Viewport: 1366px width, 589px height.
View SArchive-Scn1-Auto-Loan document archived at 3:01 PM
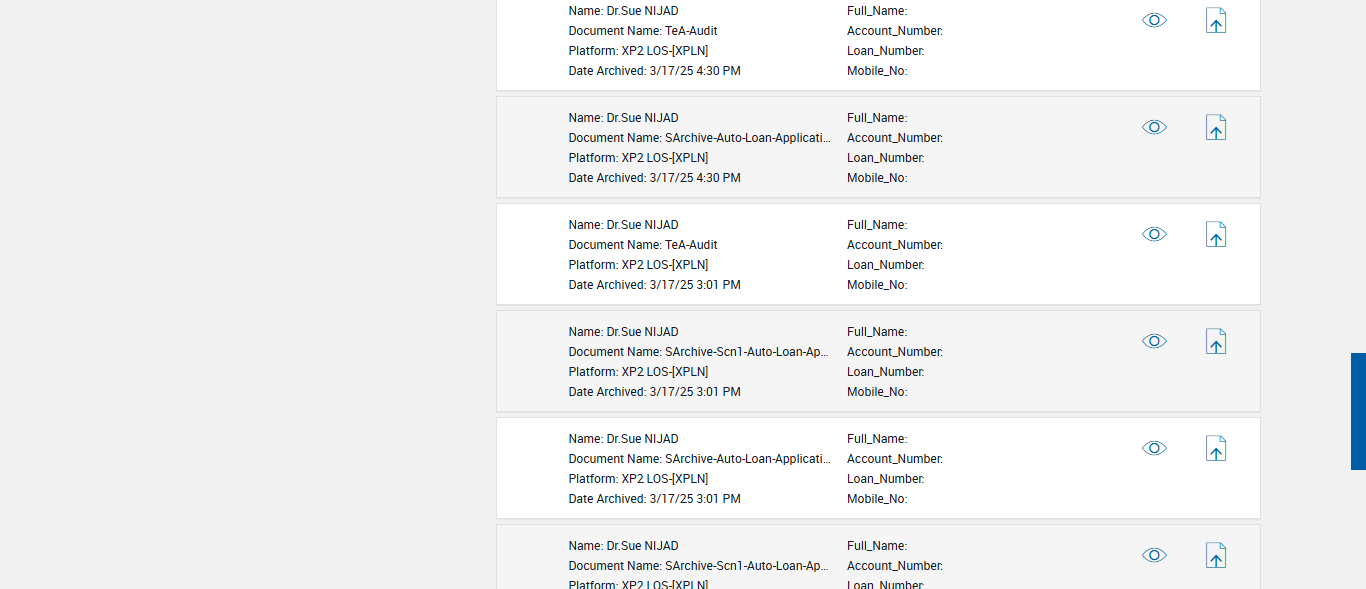[1154, 341]
